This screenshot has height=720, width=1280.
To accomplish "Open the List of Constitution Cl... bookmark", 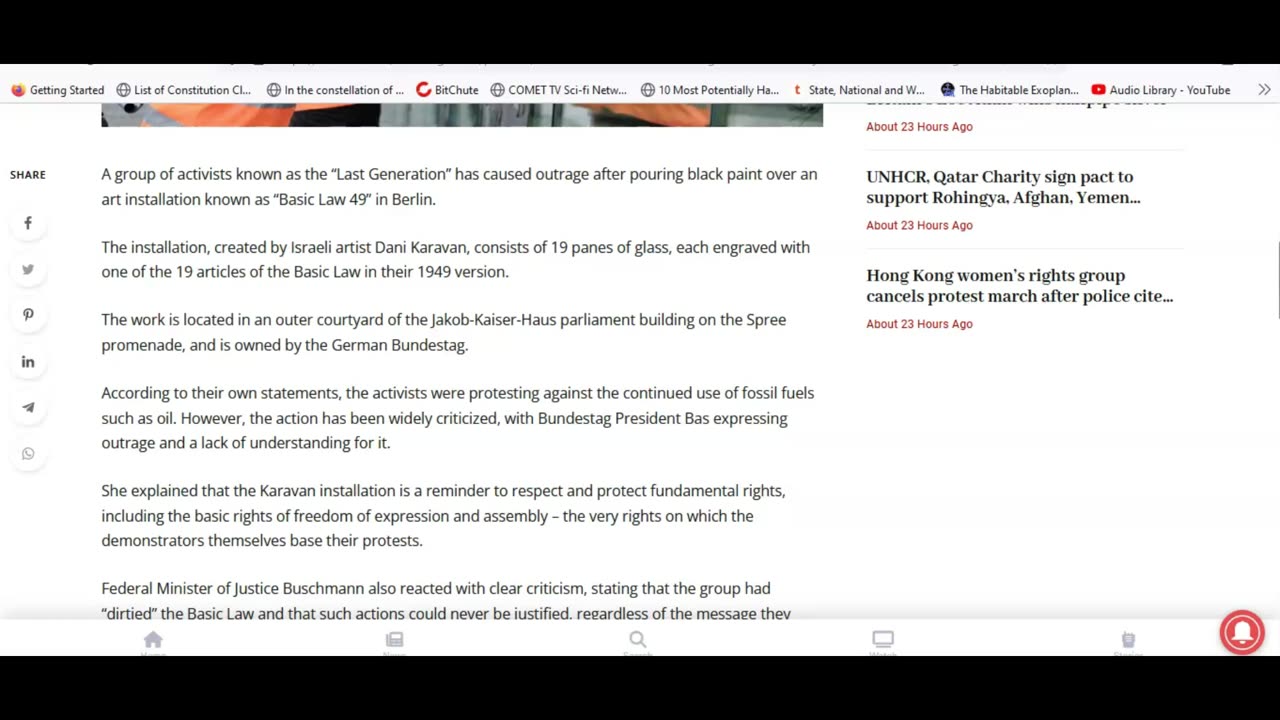I will click(x=184, y=90).
